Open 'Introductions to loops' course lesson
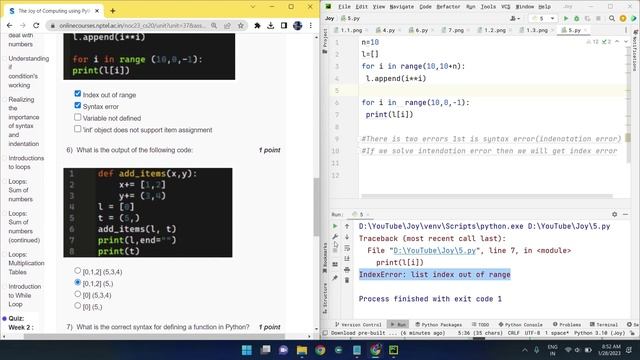Viewport: 640px width, 360px height. click(x=26, y=162)
